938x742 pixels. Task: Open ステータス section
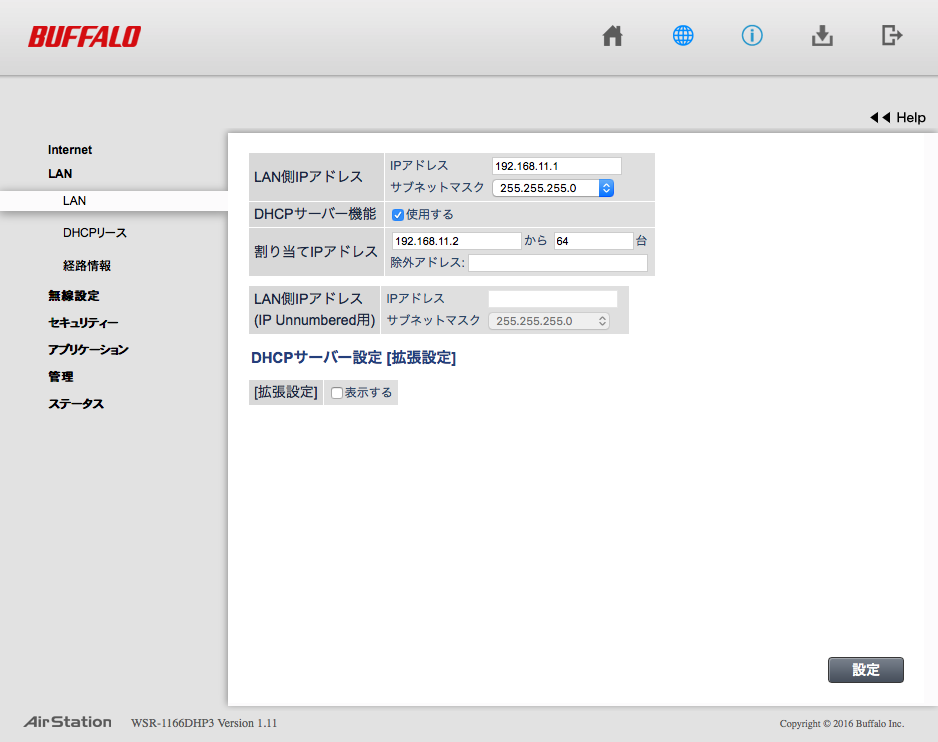click(x=76, y=404)
